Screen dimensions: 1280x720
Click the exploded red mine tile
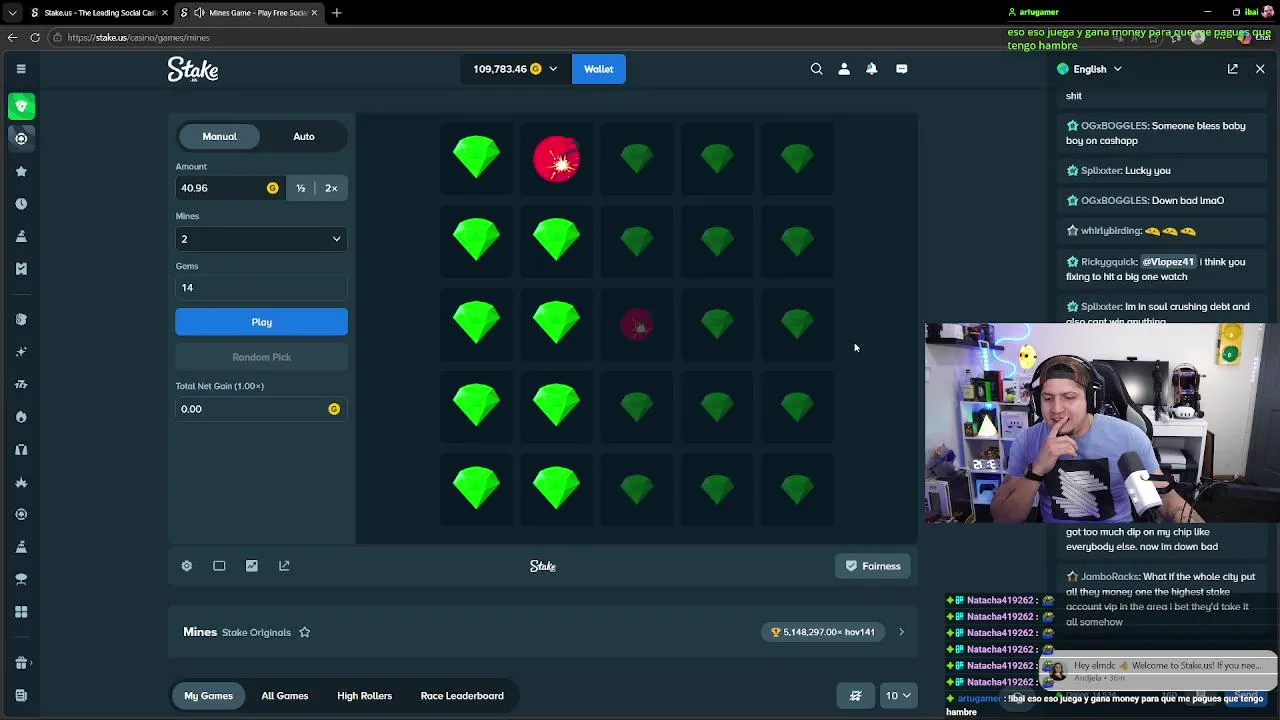coord(556,158)
